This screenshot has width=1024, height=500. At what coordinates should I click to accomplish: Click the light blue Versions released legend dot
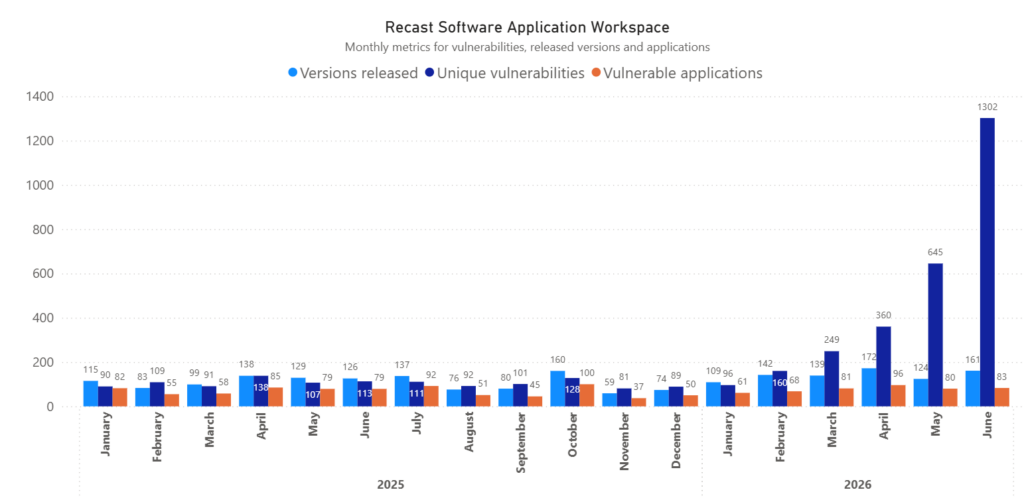click(x=293, y=73)
